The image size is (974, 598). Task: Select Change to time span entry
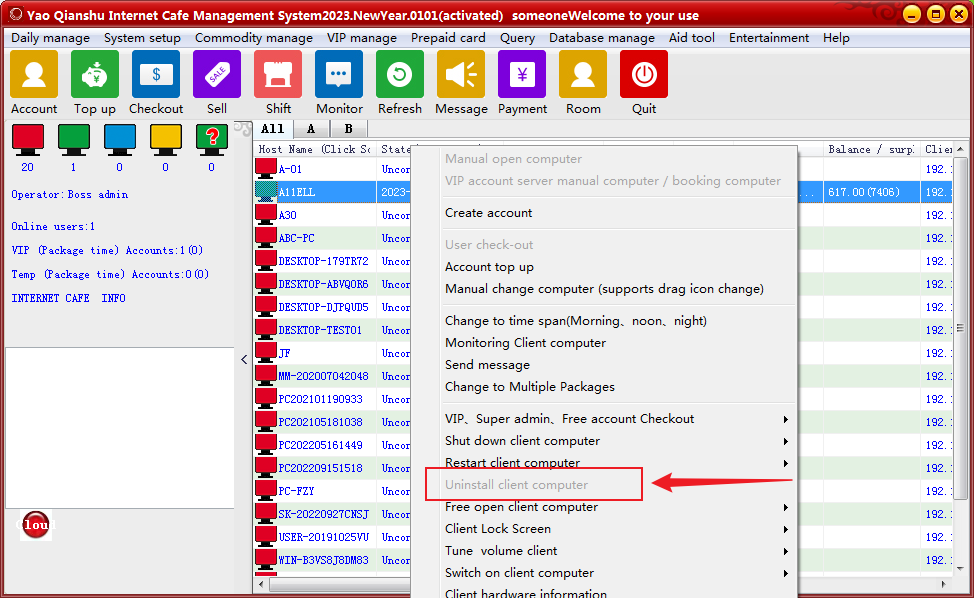tap(575, 321)
